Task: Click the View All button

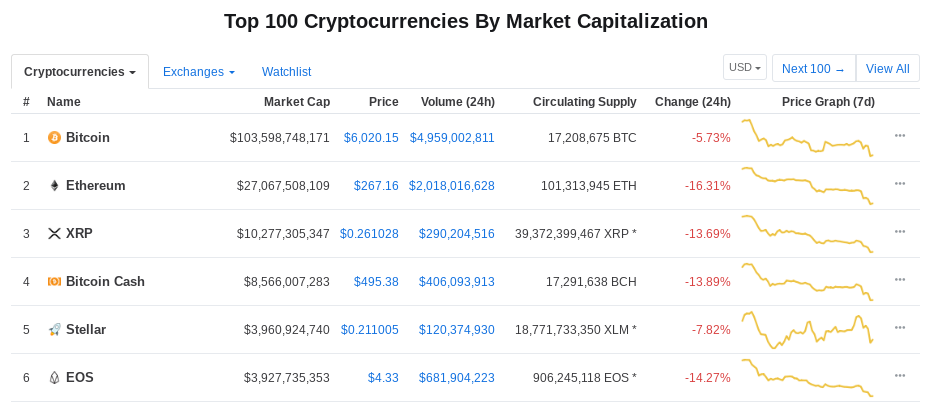Action: point(887,68)
